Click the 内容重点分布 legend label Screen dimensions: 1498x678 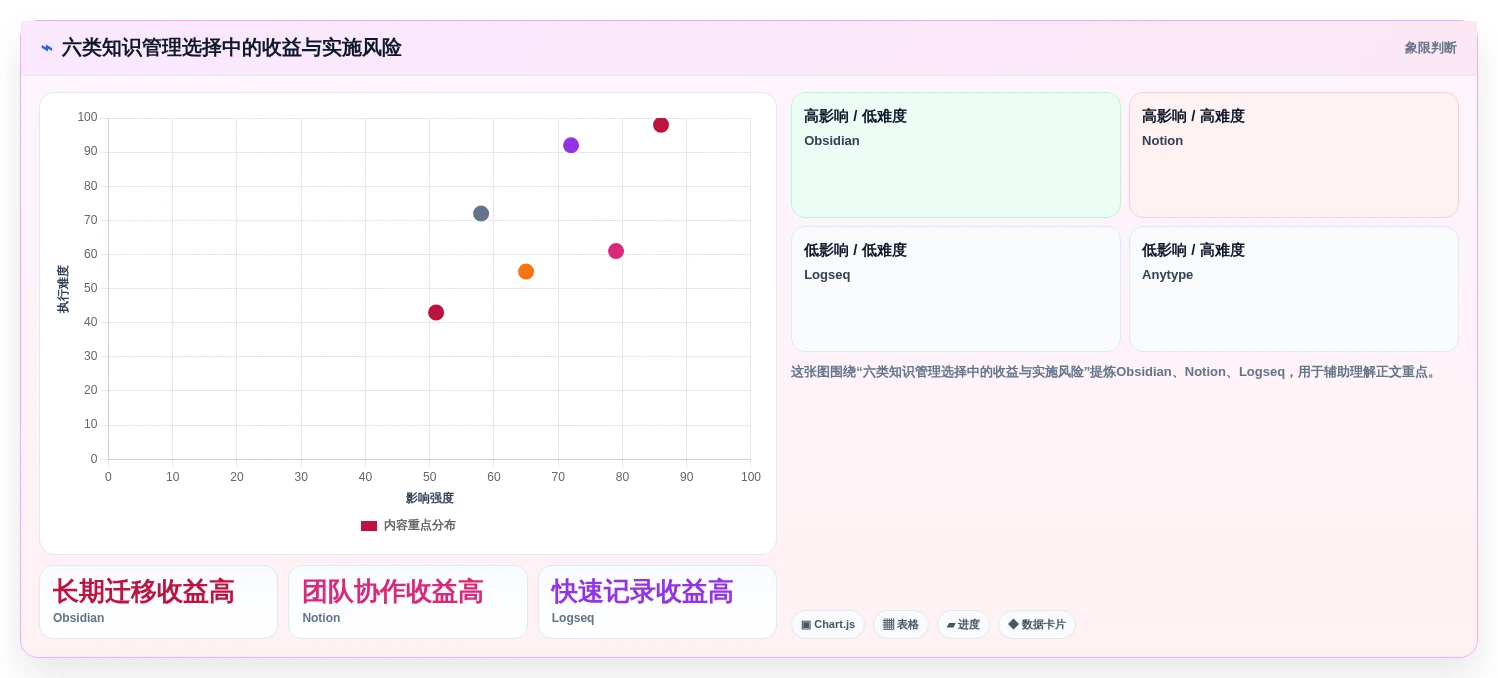click(x=420, y=525)
